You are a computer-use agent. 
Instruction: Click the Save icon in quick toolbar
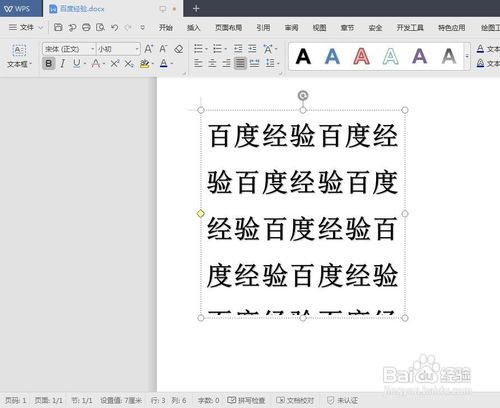pyautogui.click(x=58, y=27)
